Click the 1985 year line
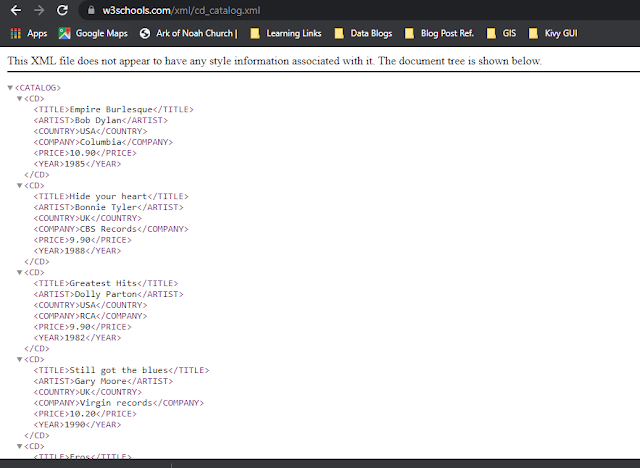The height and width of the screenshot is (468, 640). point(77,164)
